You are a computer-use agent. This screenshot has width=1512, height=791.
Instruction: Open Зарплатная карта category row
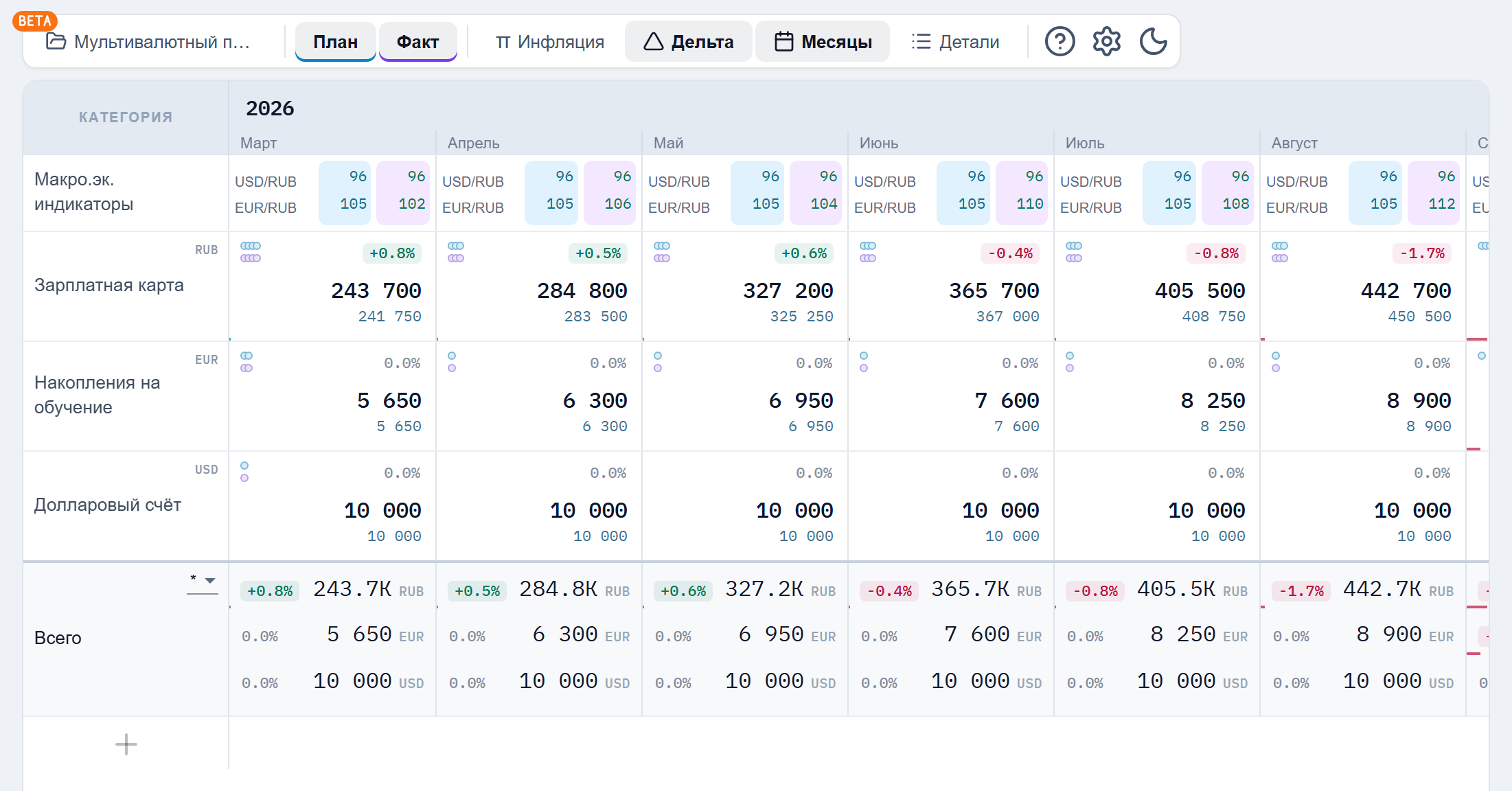coord(109,285)
